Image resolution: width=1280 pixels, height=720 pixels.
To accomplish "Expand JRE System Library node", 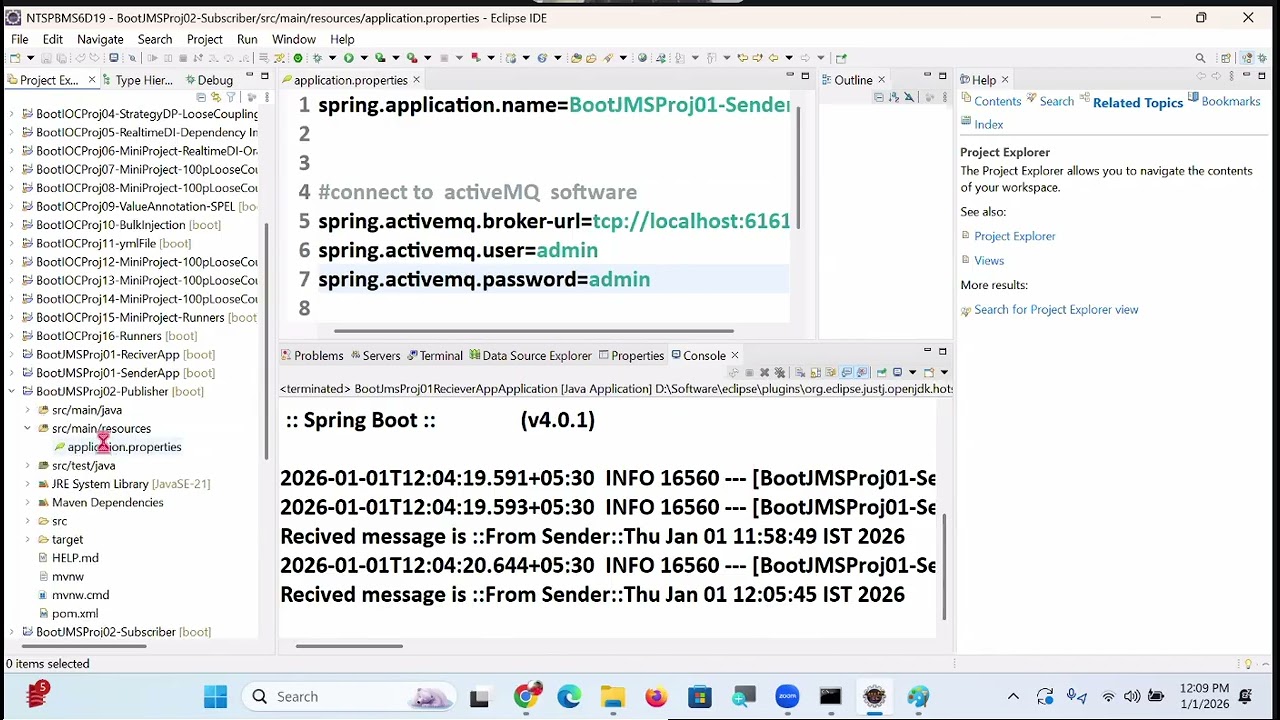I will point(28,484).
